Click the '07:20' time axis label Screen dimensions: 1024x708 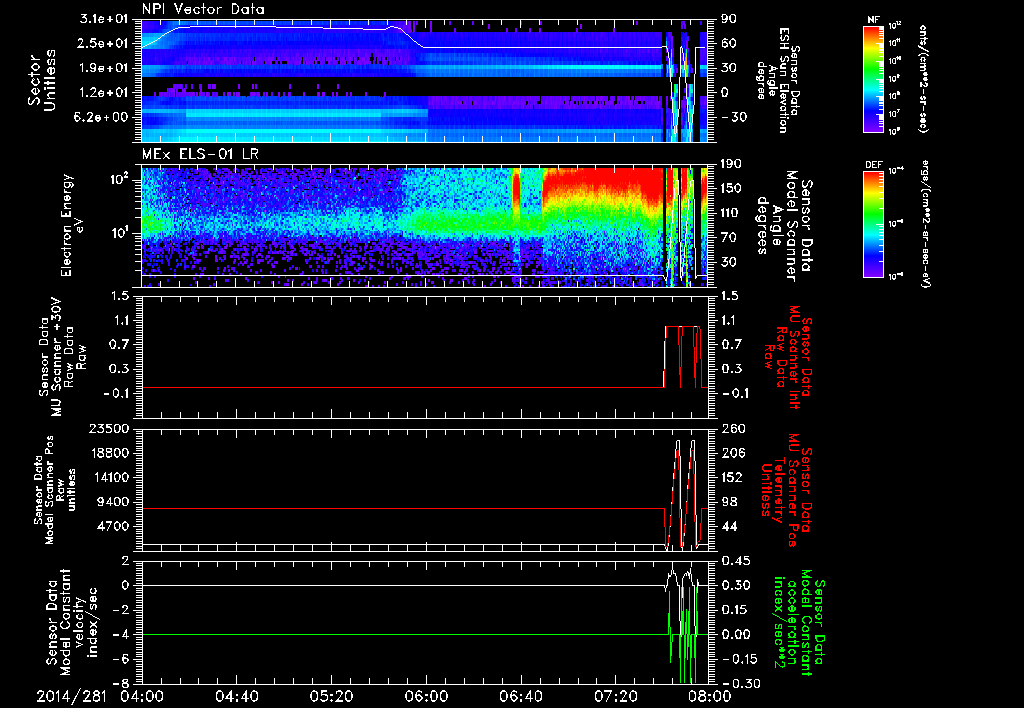[x=615, y=696]
